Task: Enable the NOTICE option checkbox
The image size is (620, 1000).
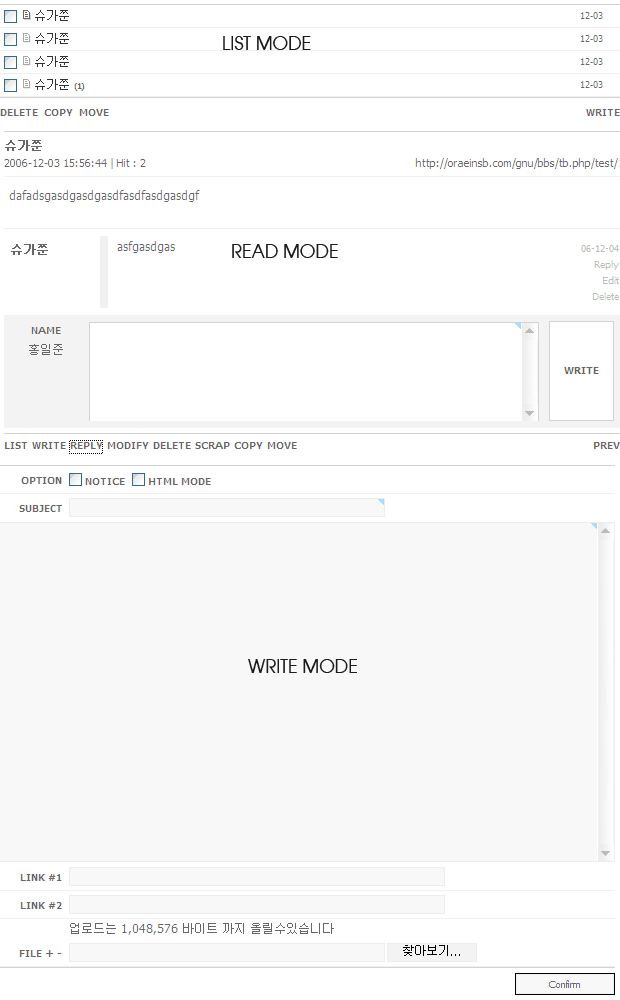Action: click(x=75, y=480)
